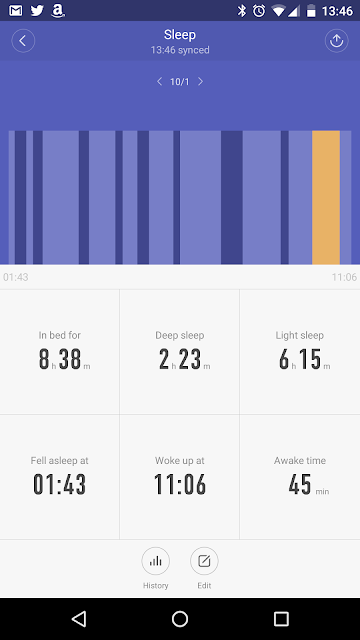Tap the Android back triangle button
Screen dimensions: 360x640
tap(78, 619)
